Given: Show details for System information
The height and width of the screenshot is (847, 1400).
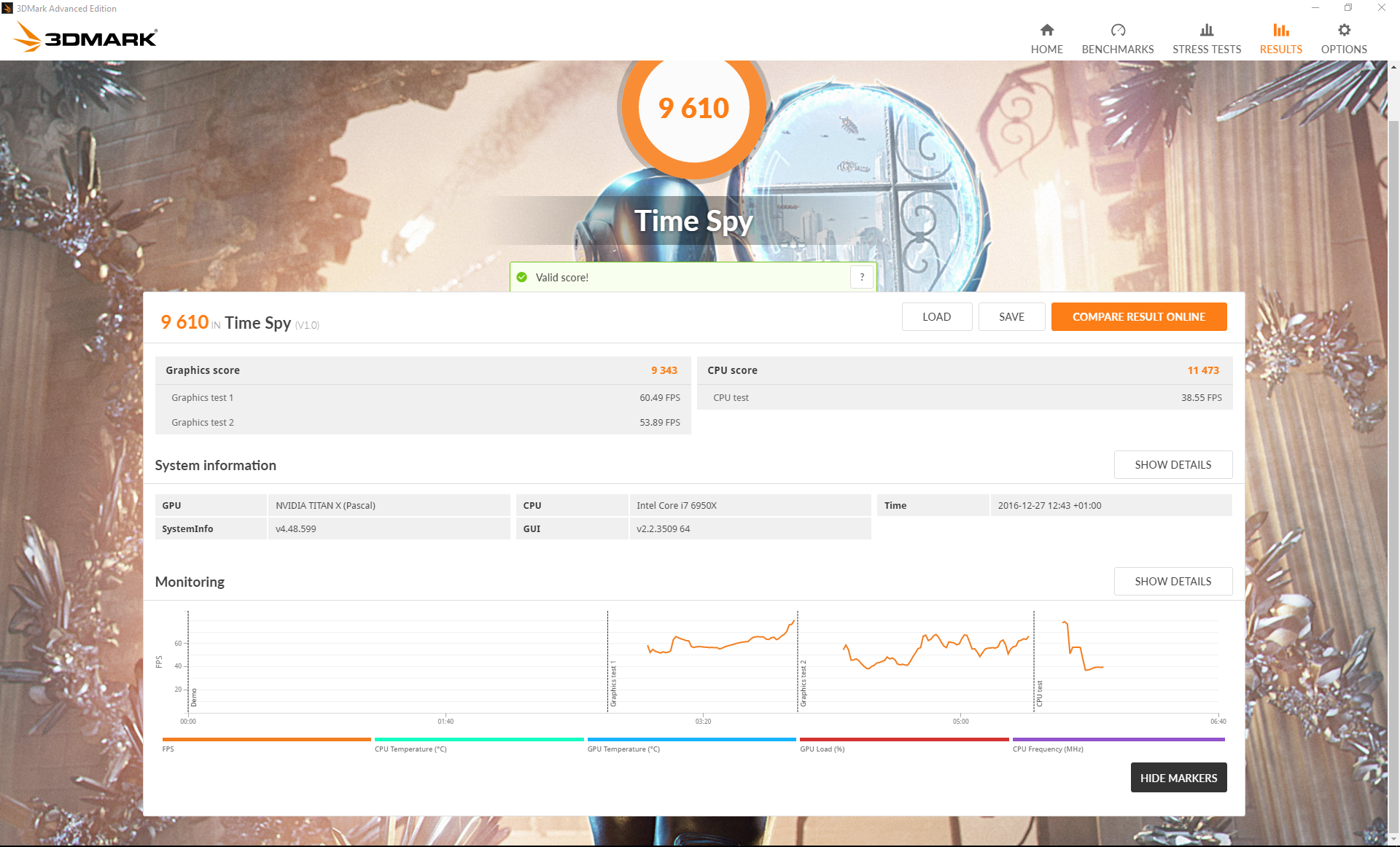Looking at the screenshot, I should (x=1172, y=464).
